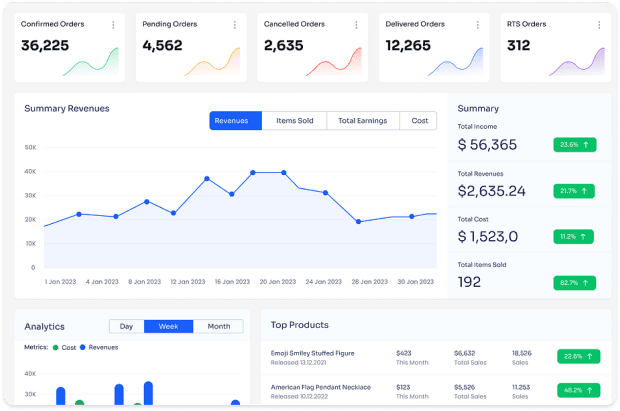Select Month view in Analytics
The image size is (620, 411).
tap(218, 326)
